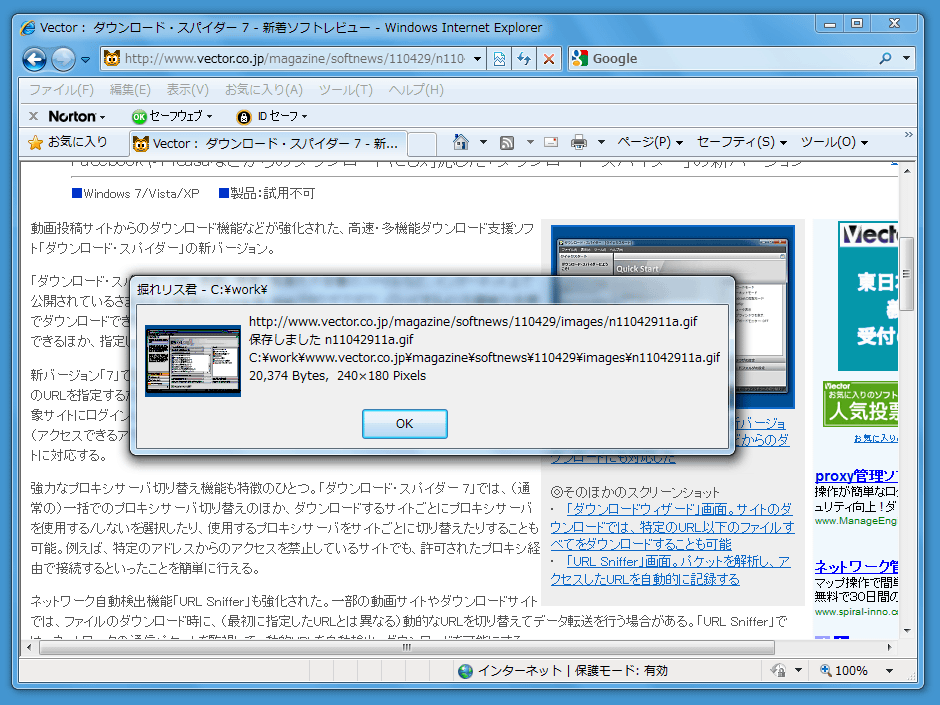Viewport: 940px width, 705px height.
Task: Open the 「ダウンロードウィザード」画面 screenshot link
Action: click(x=671, y=526)
